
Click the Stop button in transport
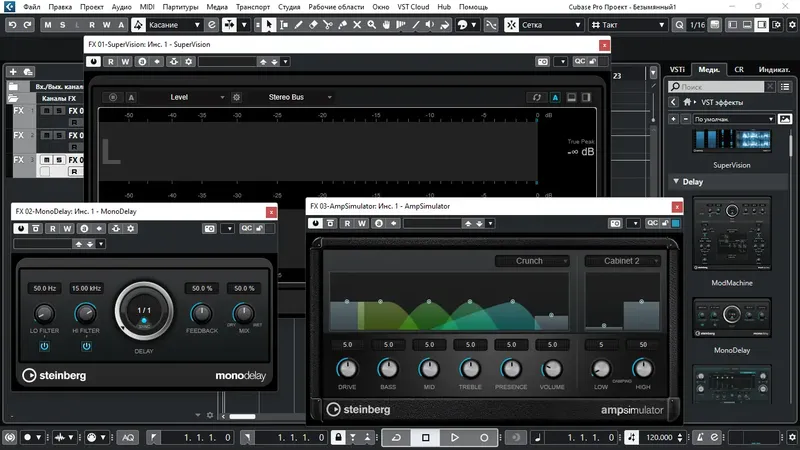(426, 437)
